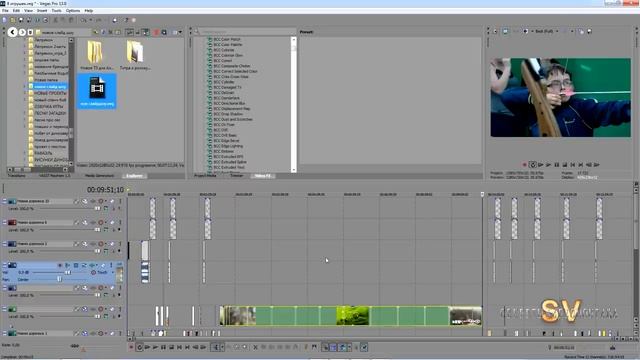Click the What's This help icon
Viewport: 640px width, 360px height.
click(x=127, y=20)
